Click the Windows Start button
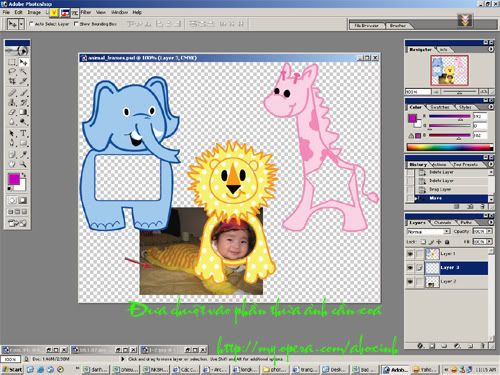This screenshot has width=500, height=375. point(12,369)
